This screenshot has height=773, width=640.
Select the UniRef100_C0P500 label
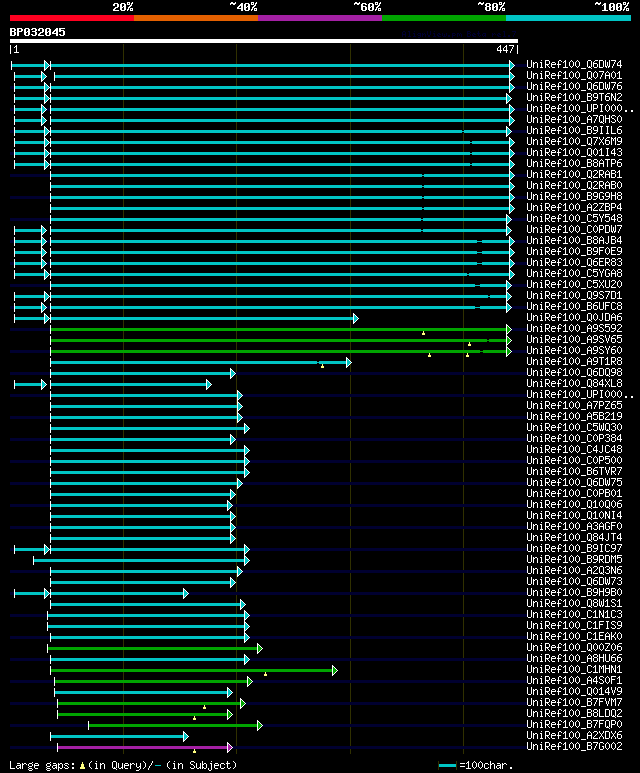[x=574, y=460]
